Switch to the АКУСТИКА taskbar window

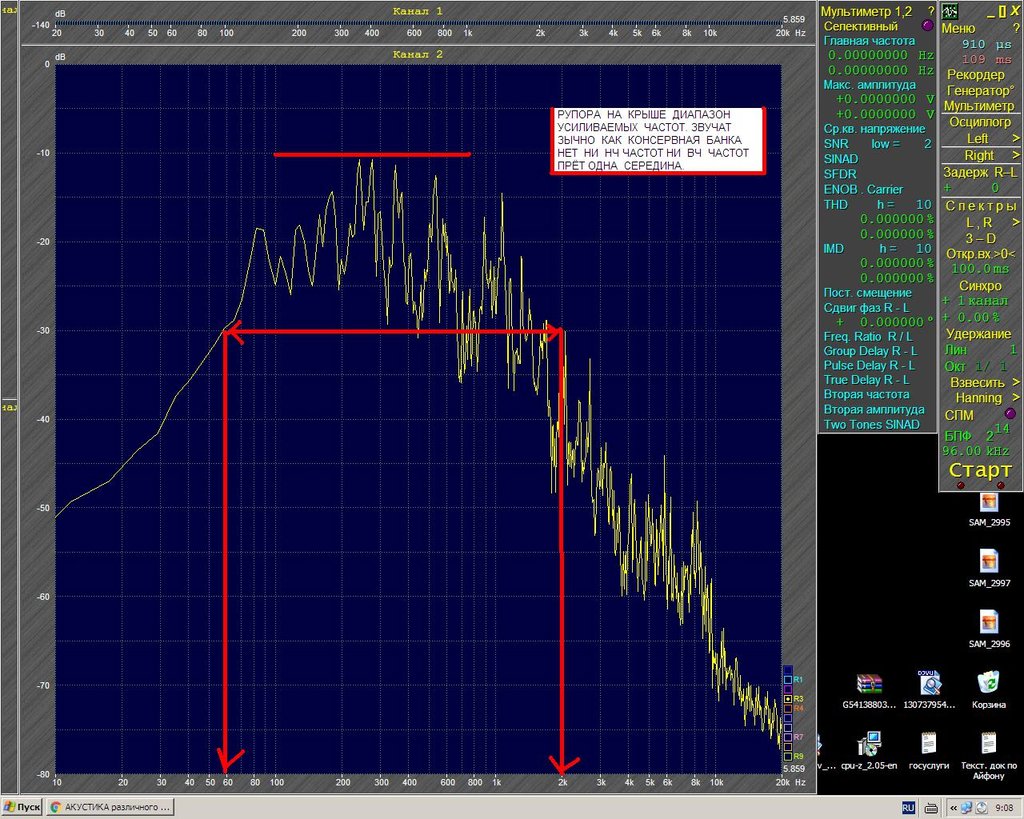tap(110, 807)
